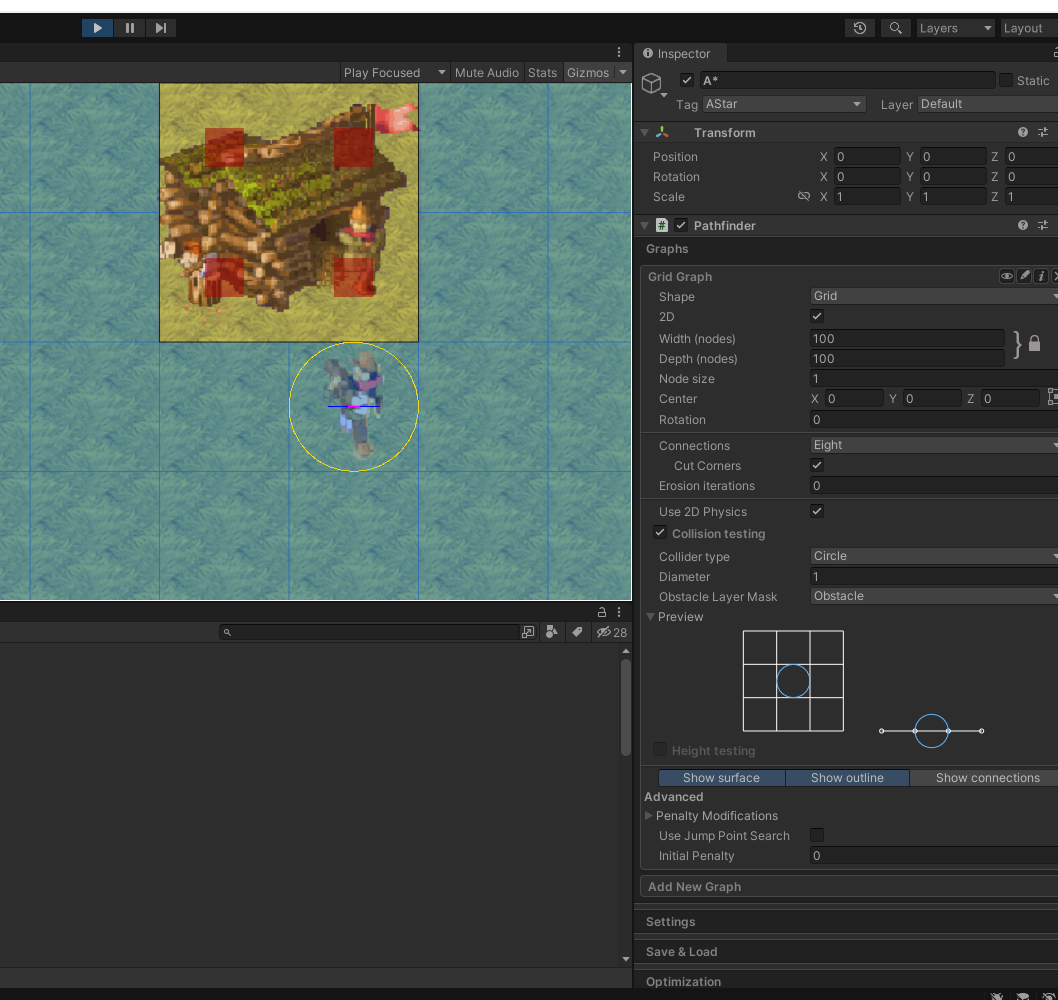
Task: Open the Collider type dropdown showing Circle
Action: 934,556
